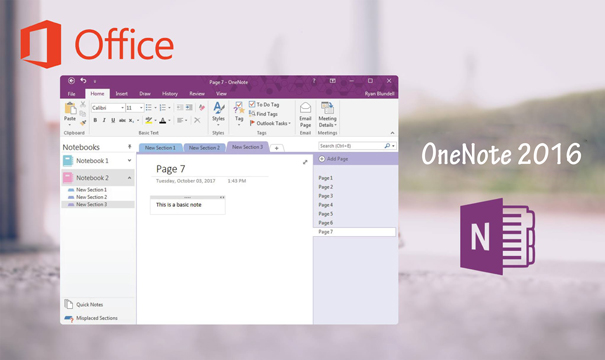The height and width of the screenshot is (360, 605).
Task: Click the search magnifier icon
Action: click(x=387, y=146)
